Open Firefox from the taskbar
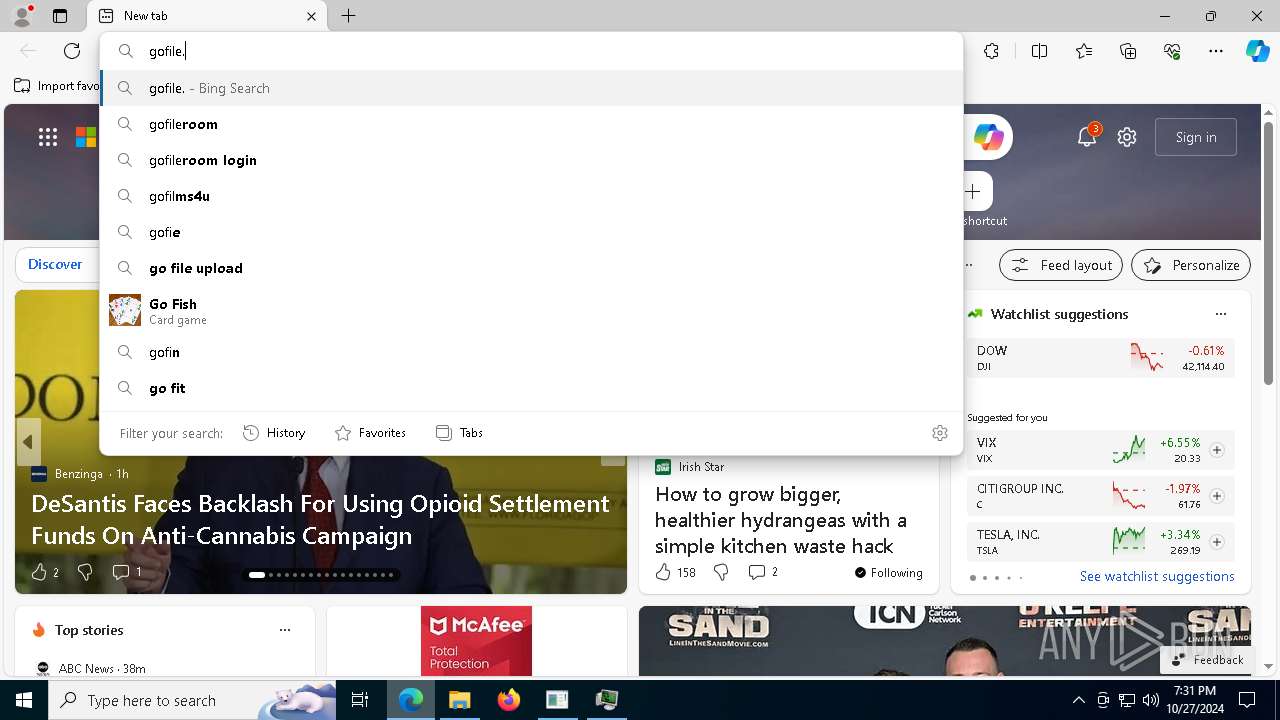The width and height of the screenshot is (1280, 720). (x=509, y=700)
